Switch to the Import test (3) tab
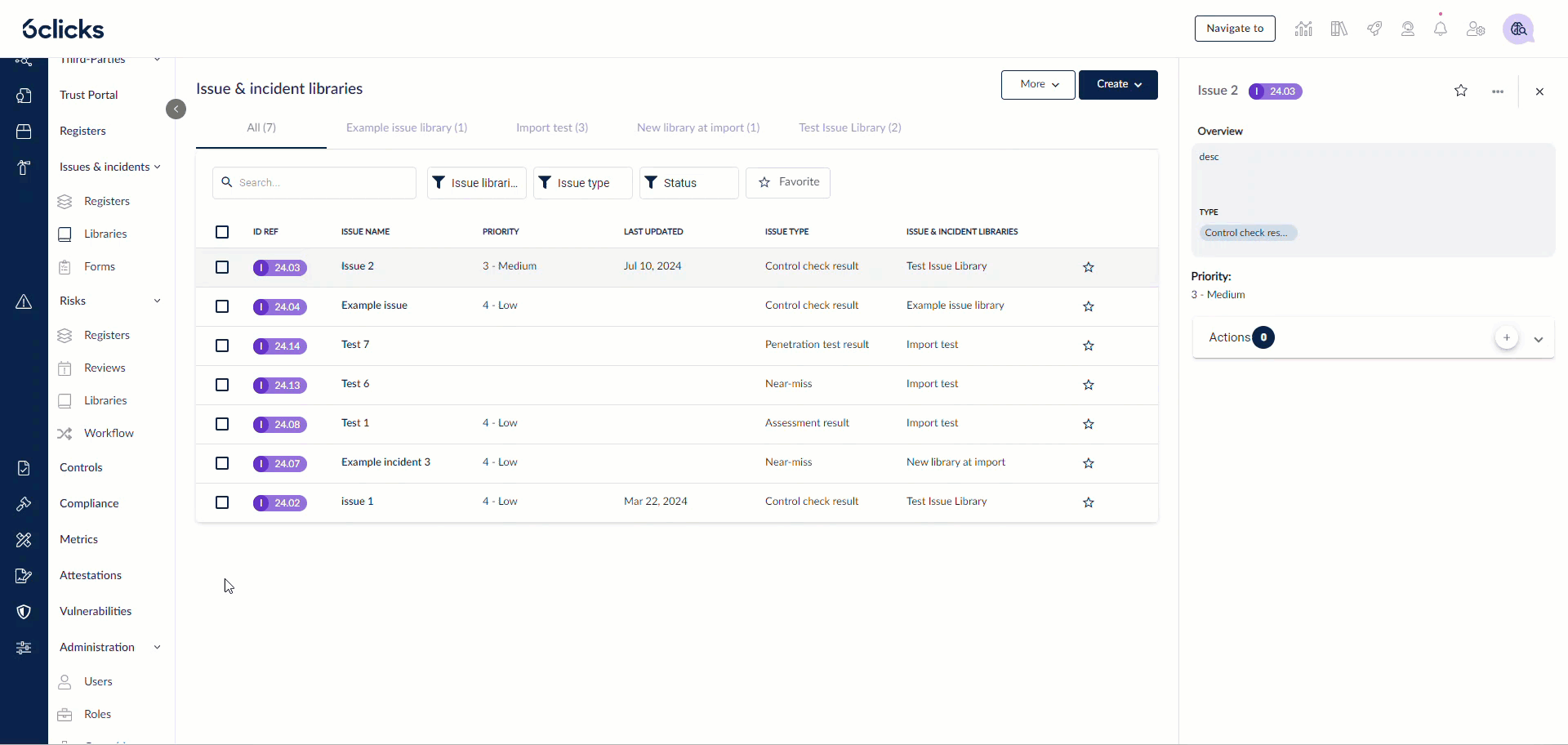 552,127
